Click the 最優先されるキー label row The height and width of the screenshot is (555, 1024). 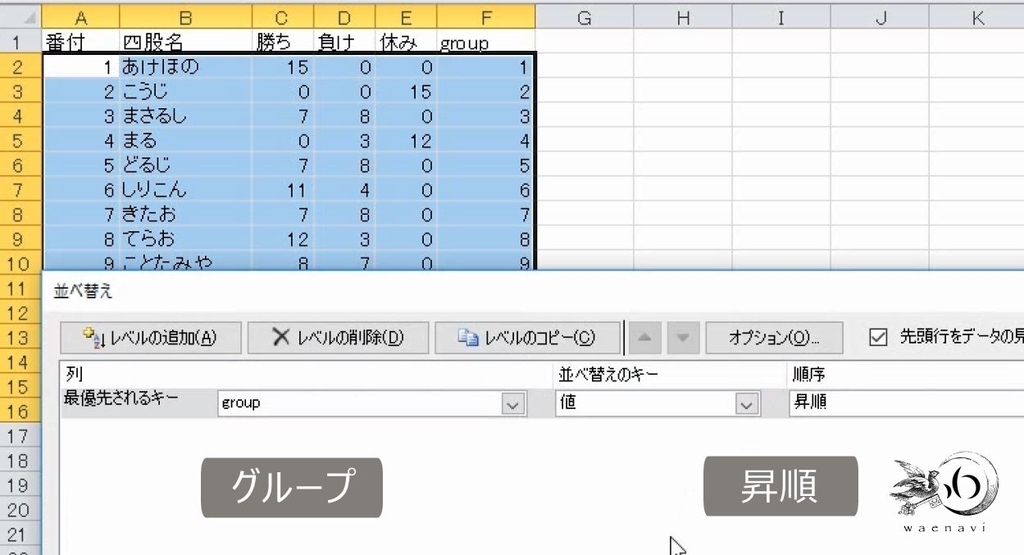(x=121, y=398)
